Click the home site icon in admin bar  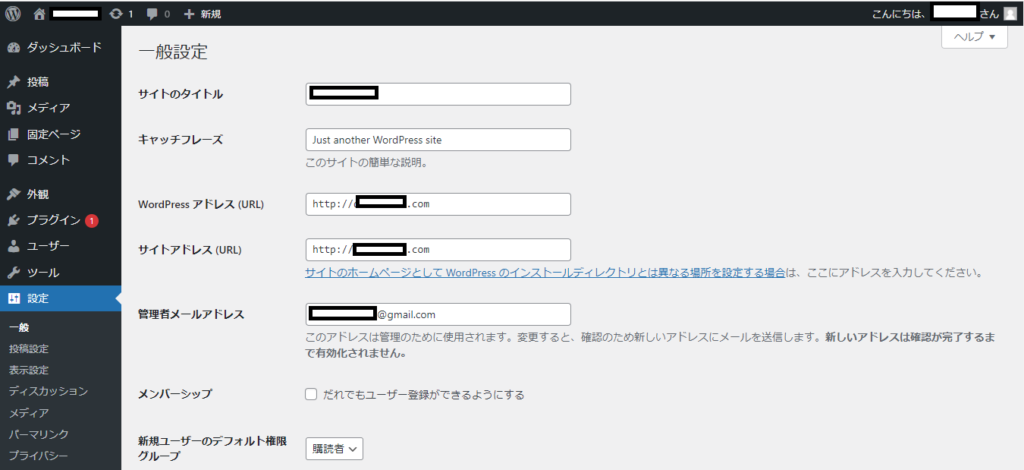point(39,13)
